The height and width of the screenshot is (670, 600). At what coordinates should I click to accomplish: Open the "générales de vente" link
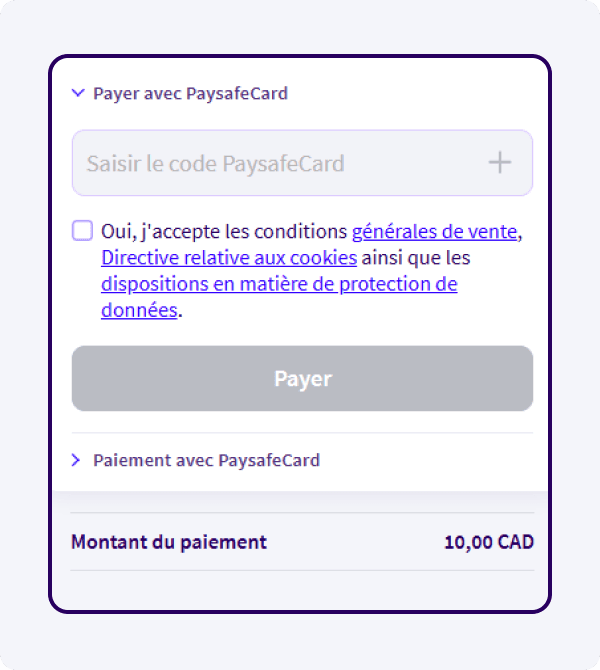pyautogui.click(x=434, y=232)
